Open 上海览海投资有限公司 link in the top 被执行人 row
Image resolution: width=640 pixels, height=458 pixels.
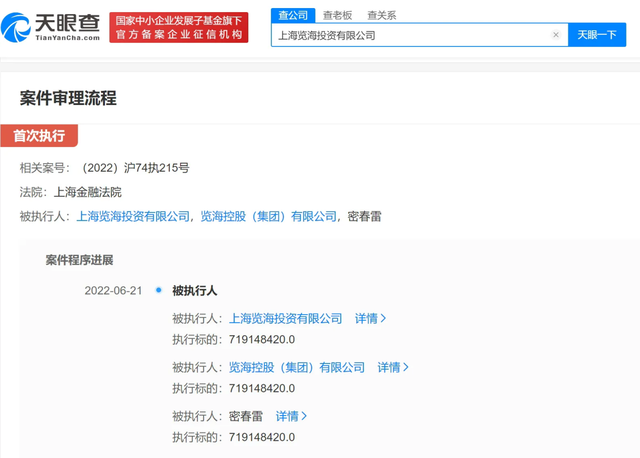[x=133, y=216]
